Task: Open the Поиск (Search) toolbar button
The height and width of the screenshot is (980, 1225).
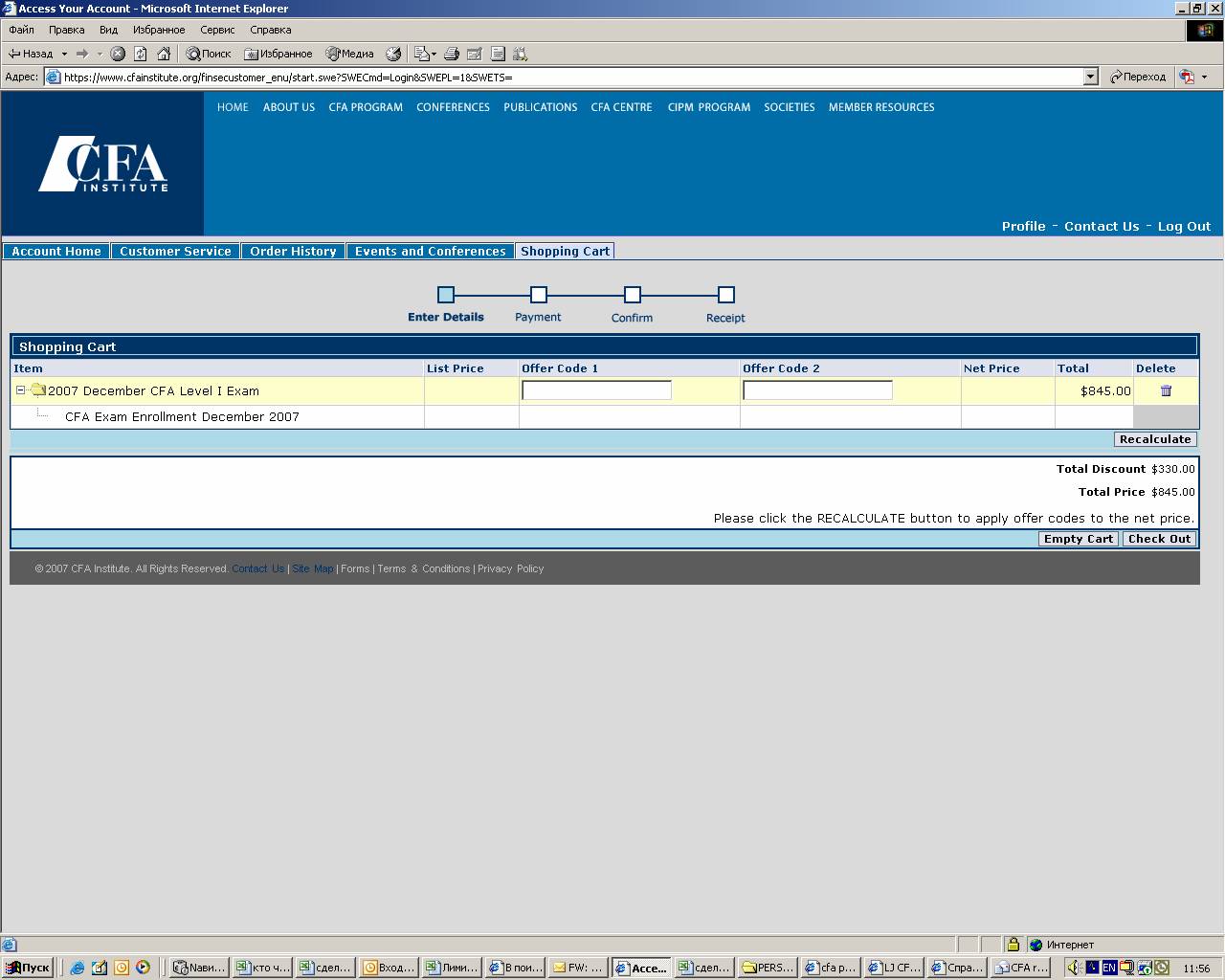Action: click(209, 54)
